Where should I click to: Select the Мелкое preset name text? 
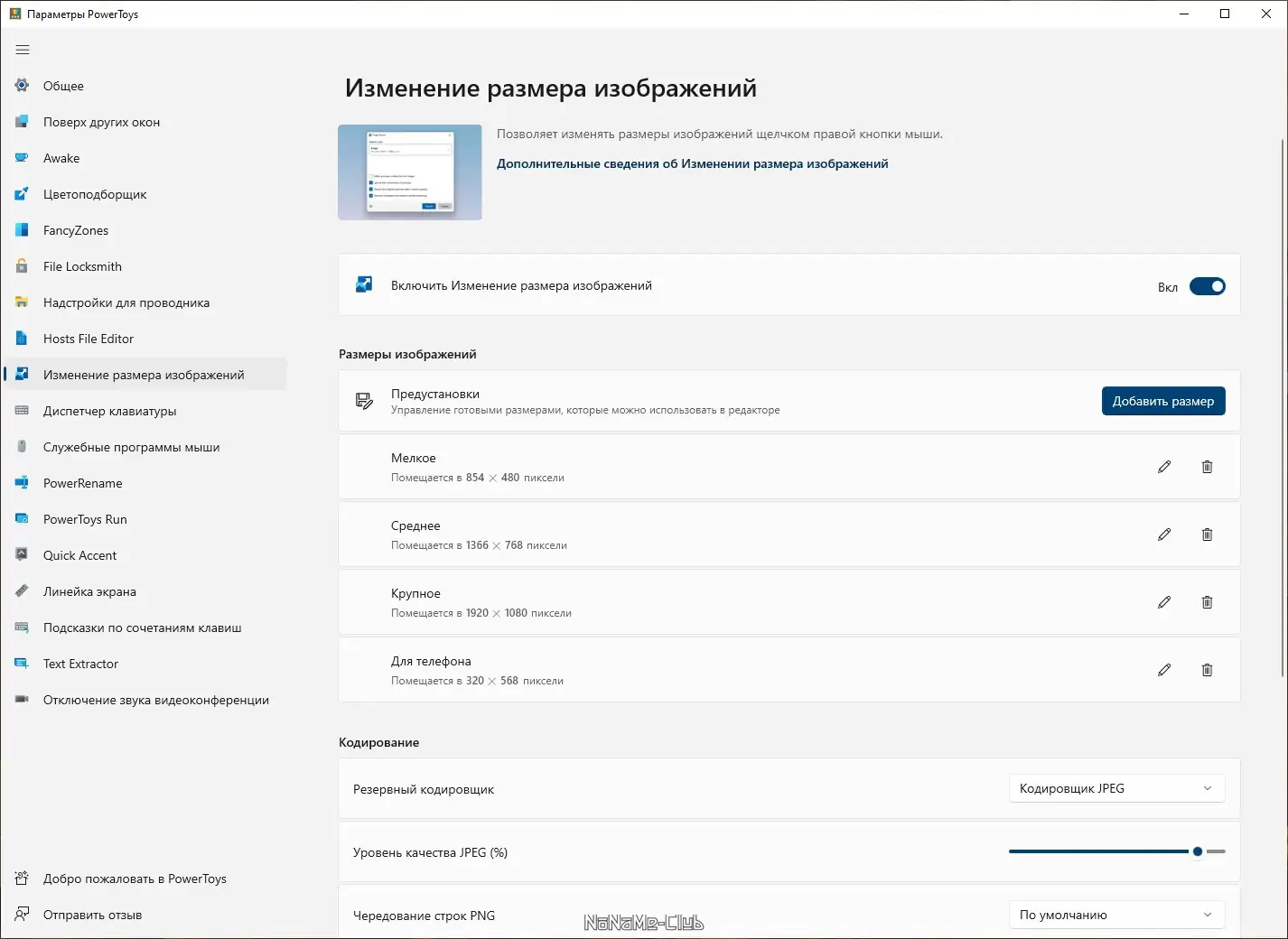tap(414, 458)
